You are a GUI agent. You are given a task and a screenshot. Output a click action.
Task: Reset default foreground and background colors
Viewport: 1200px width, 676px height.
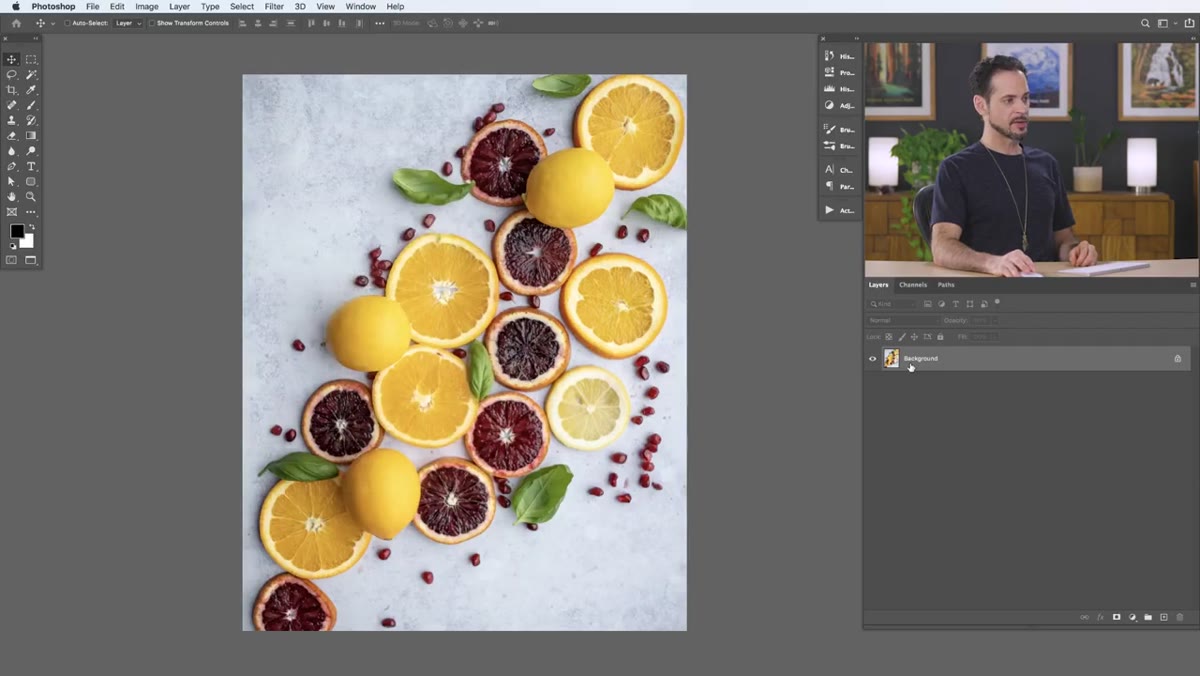[x=13, y=246]
